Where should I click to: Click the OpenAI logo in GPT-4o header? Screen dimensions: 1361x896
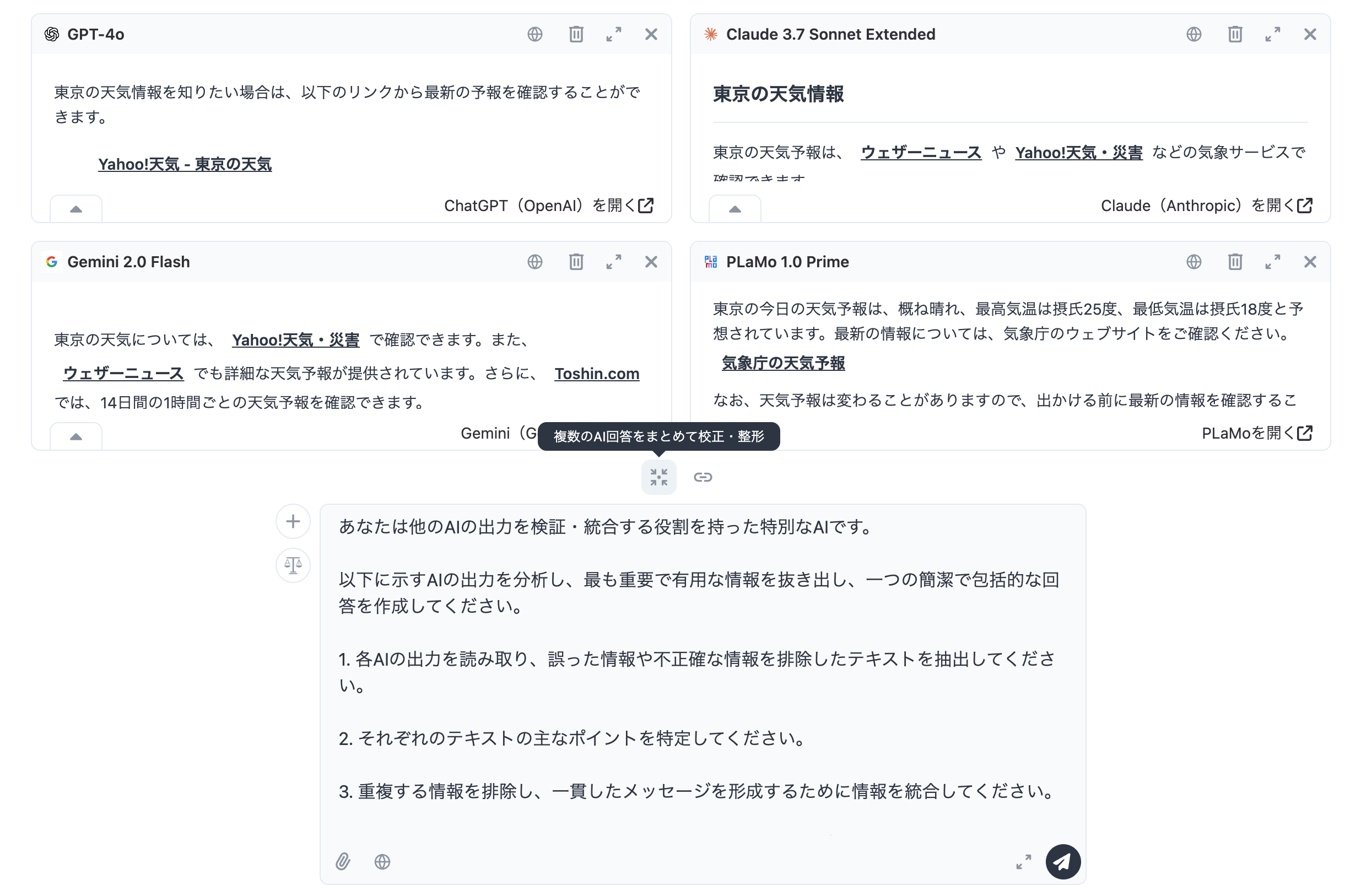51,34
